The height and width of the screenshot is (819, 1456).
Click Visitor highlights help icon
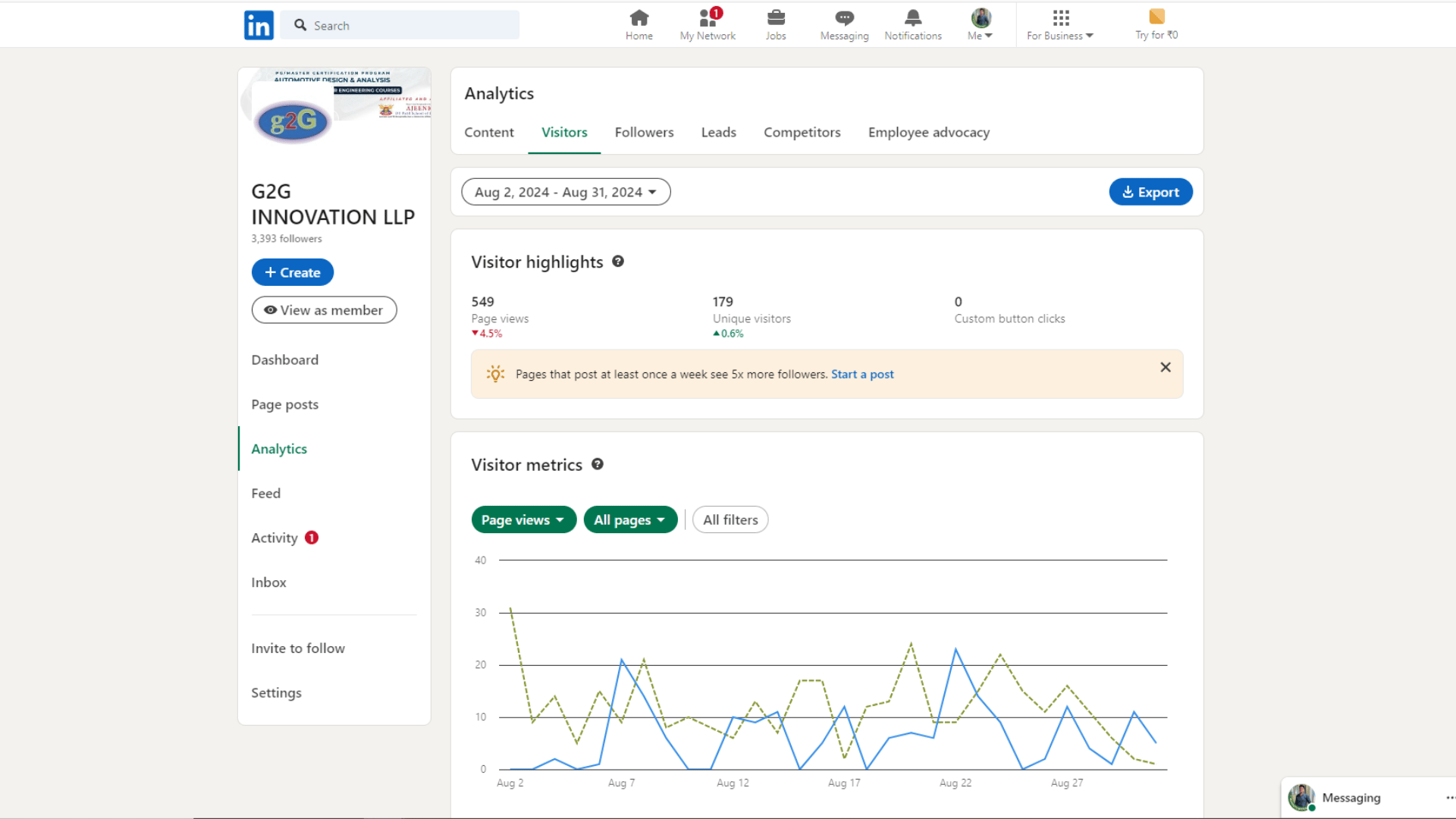tap(618, 262)
